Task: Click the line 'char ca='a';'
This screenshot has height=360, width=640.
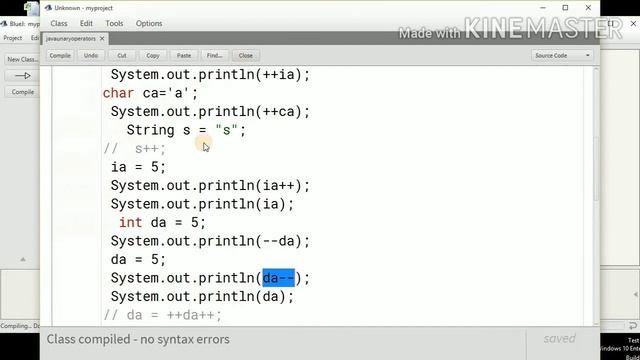Action: pyautogui.click(x=150, y=93)
